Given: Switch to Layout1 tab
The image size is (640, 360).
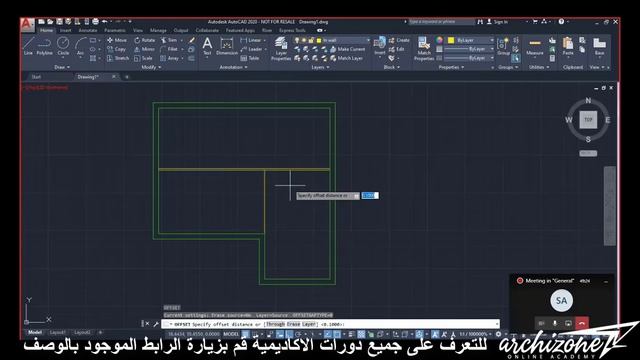Looking at the screenshot, I should pyautogui.click(x=57, y=332).
